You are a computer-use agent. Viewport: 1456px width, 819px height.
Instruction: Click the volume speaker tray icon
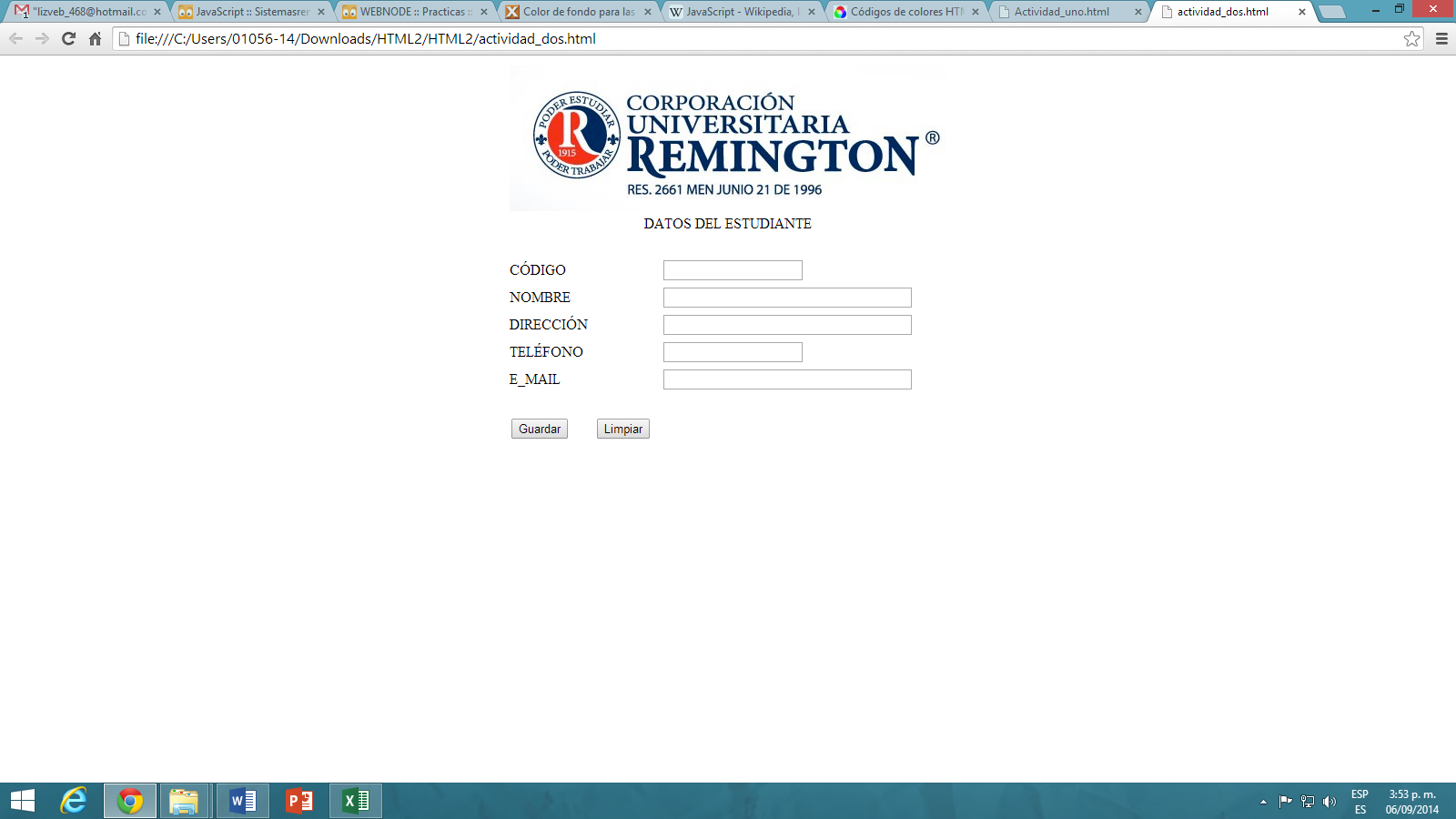click(1330, 802)
